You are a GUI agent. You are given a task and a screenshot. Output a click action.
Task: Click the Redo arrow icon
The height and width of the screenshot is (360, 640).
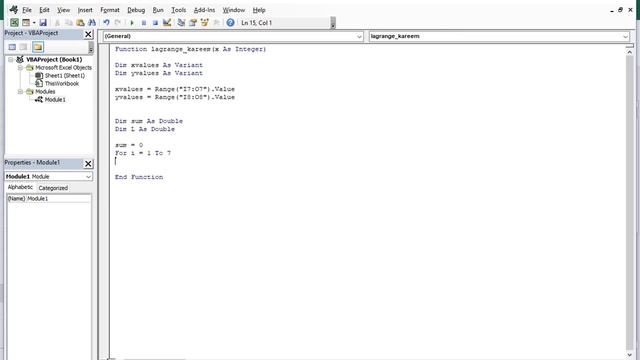pyautogui.click(x=118, y=23)
